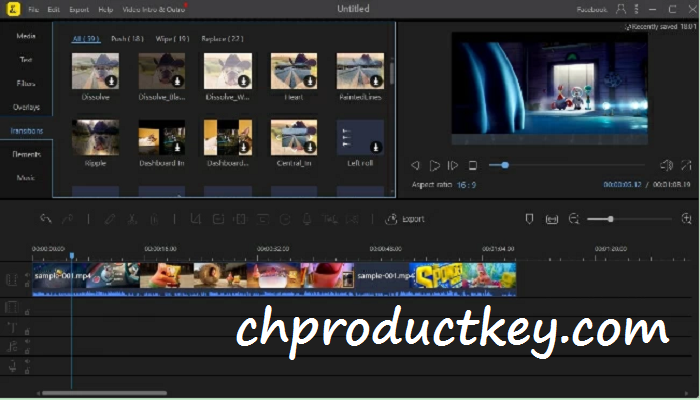Viewport: 700px width, 400px height.
Task: Download the PaintedLines transition
Action: (376, 81)
